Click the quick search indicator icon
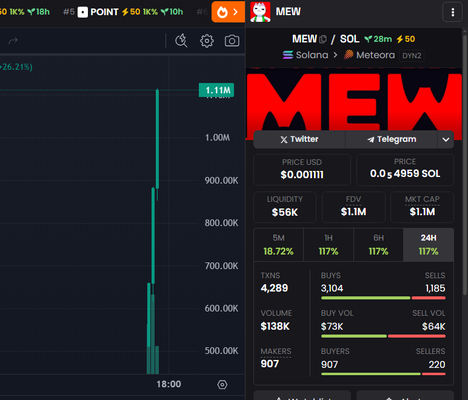 pos(181,41)
